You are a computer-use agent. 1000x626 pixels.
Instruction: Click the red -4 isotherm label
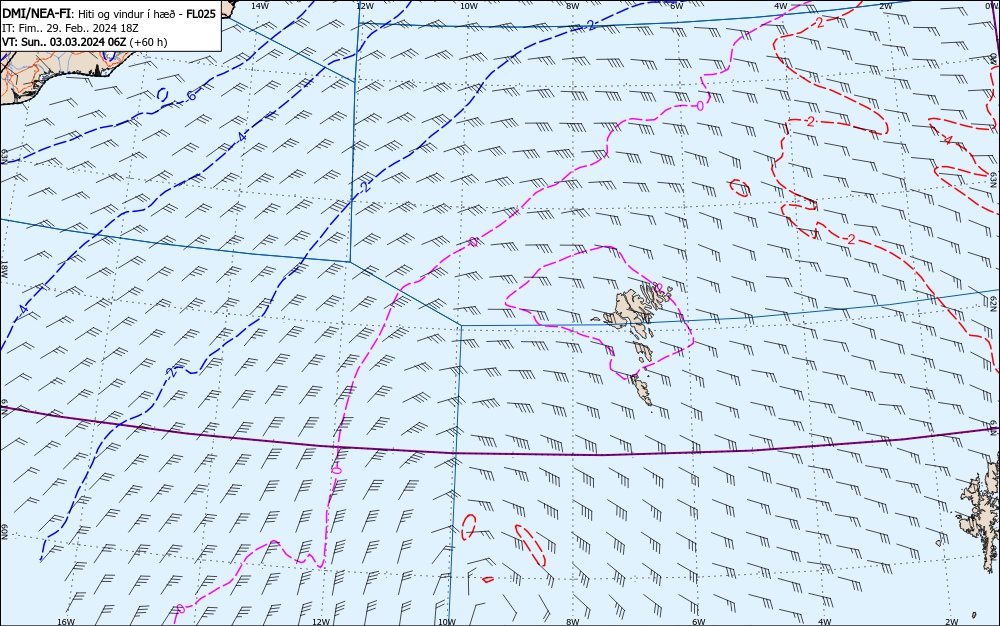(x=946, y=140)
